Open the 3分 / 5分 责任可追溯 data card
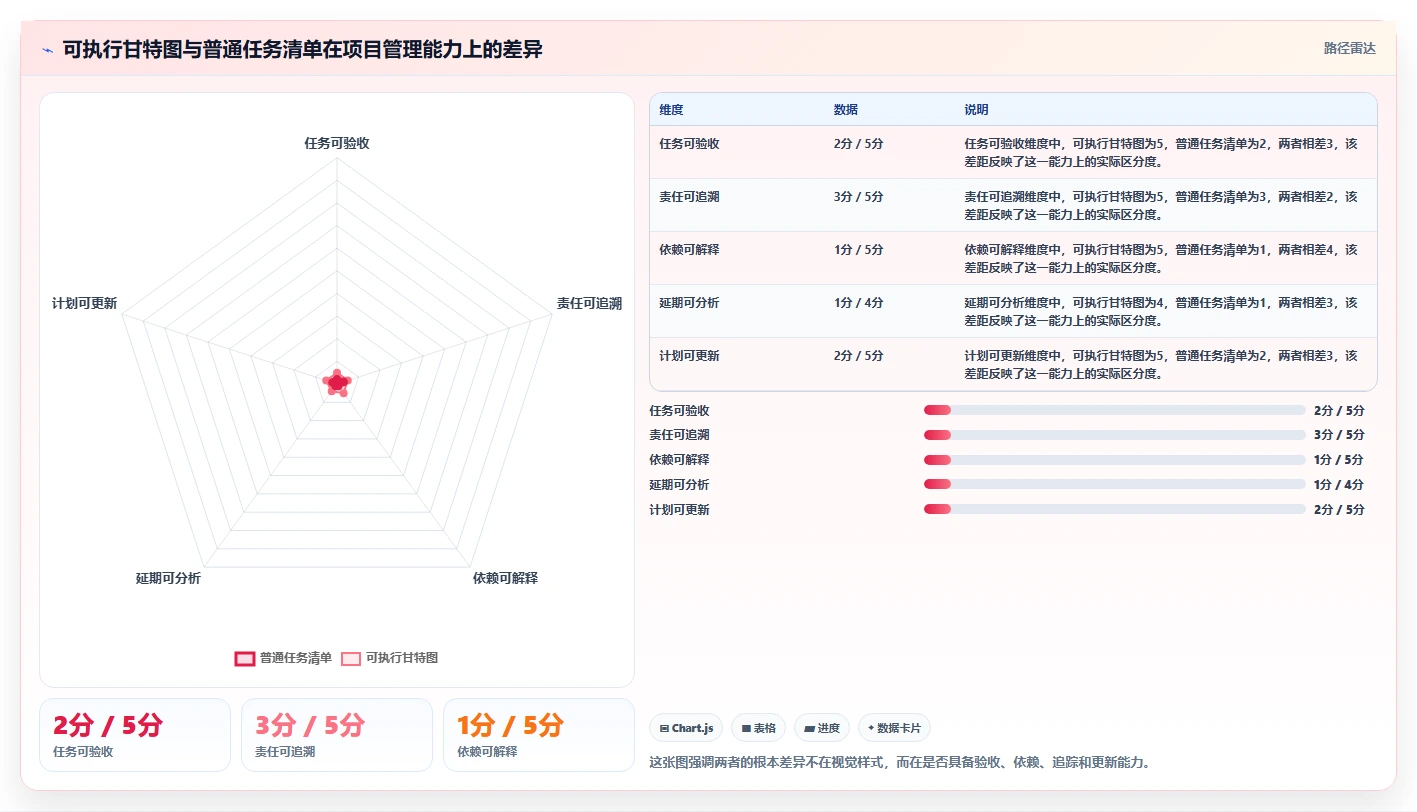Screen dimensions: 1417x812 point(337,735)
